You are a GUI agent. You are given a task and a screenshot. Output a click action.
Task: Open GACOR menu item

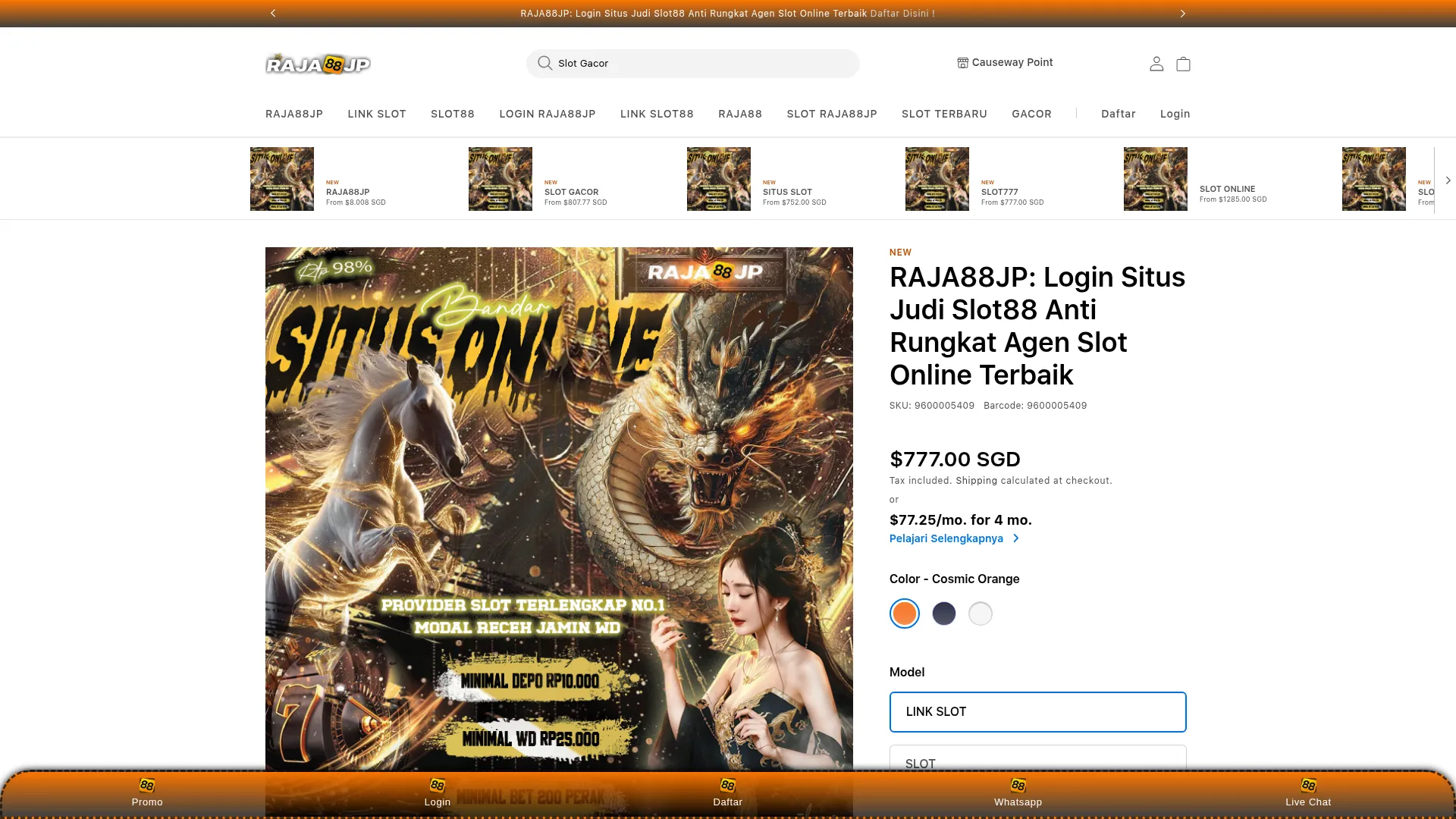[1031, 114]
